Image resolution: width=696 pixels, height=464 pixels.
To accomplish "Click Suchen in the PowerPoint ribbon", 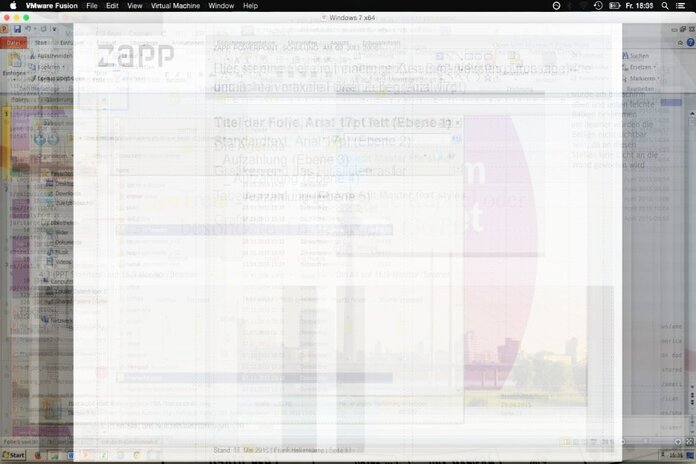I will [x=636, y=56].
